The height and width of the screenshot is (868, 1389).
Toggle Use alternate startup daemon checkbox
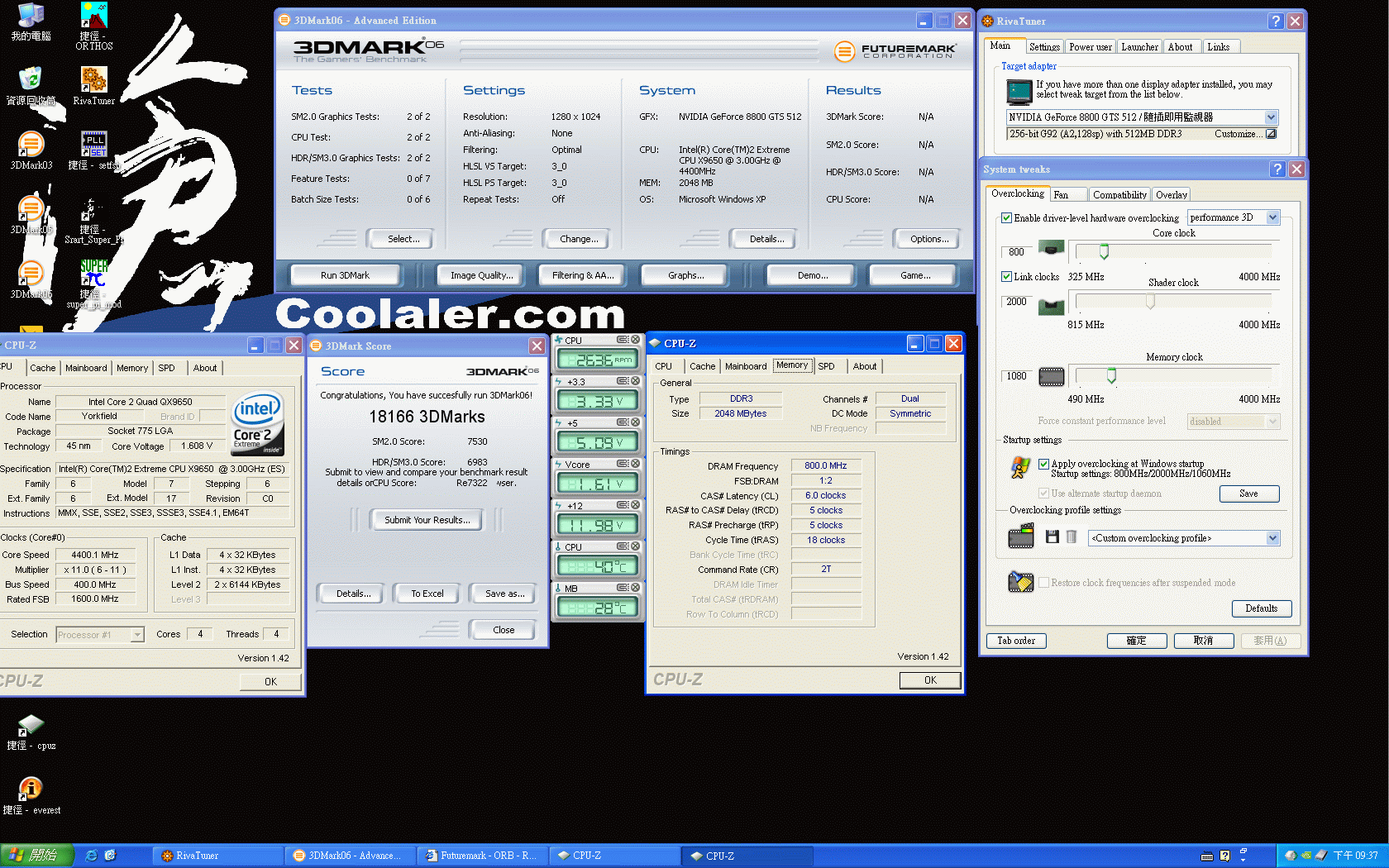click(x=1043, y=494)
